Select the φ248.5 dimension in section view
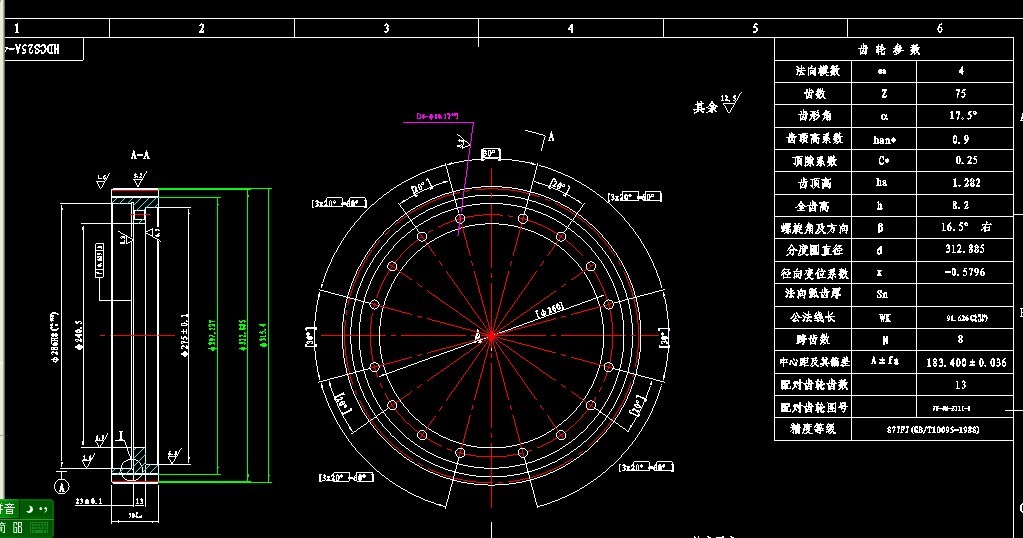1023x538 pixels. 79,335
